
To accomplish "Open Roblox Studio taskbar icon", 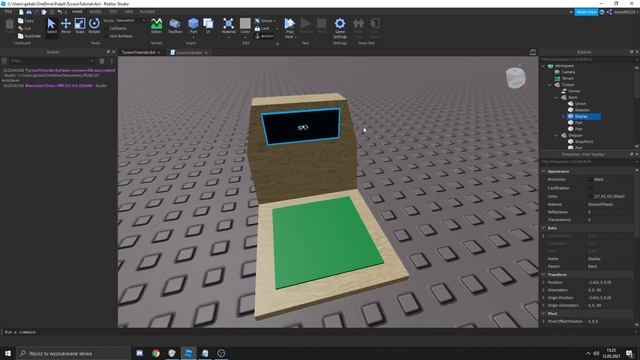I will [188, 353].
